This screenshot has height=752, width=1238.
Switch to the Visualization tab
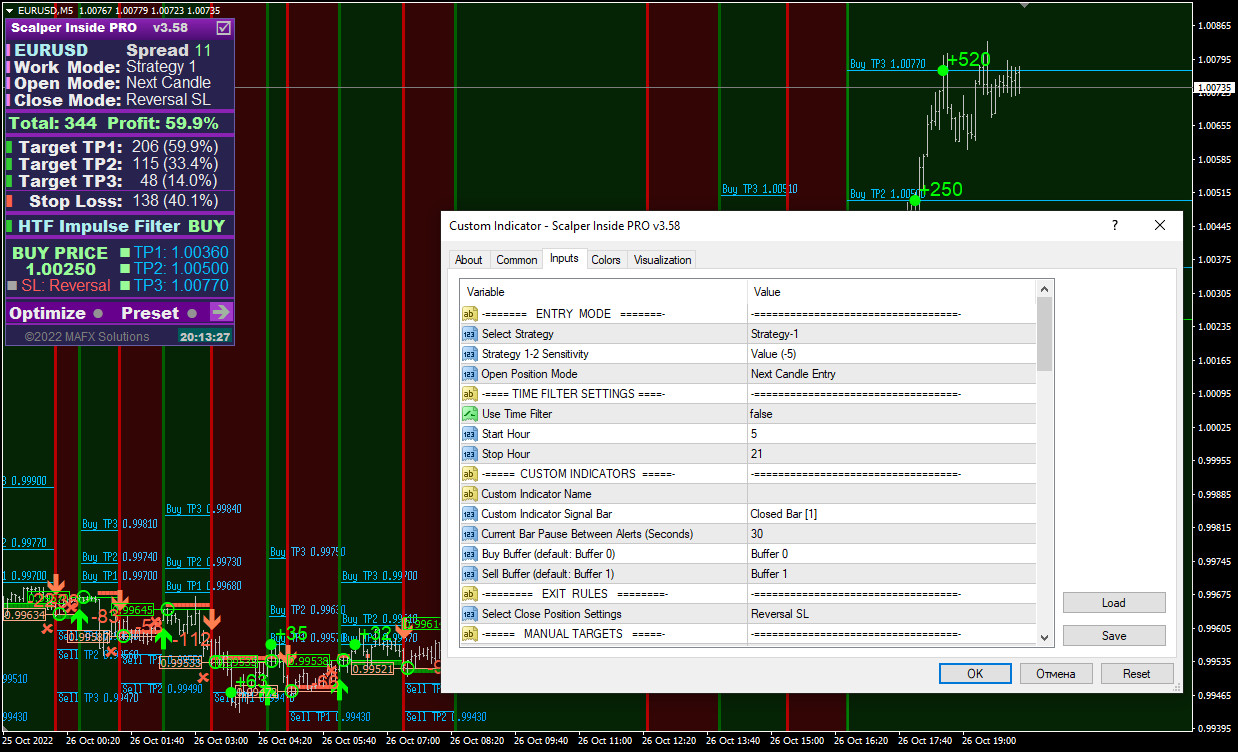tap(662, 260)
